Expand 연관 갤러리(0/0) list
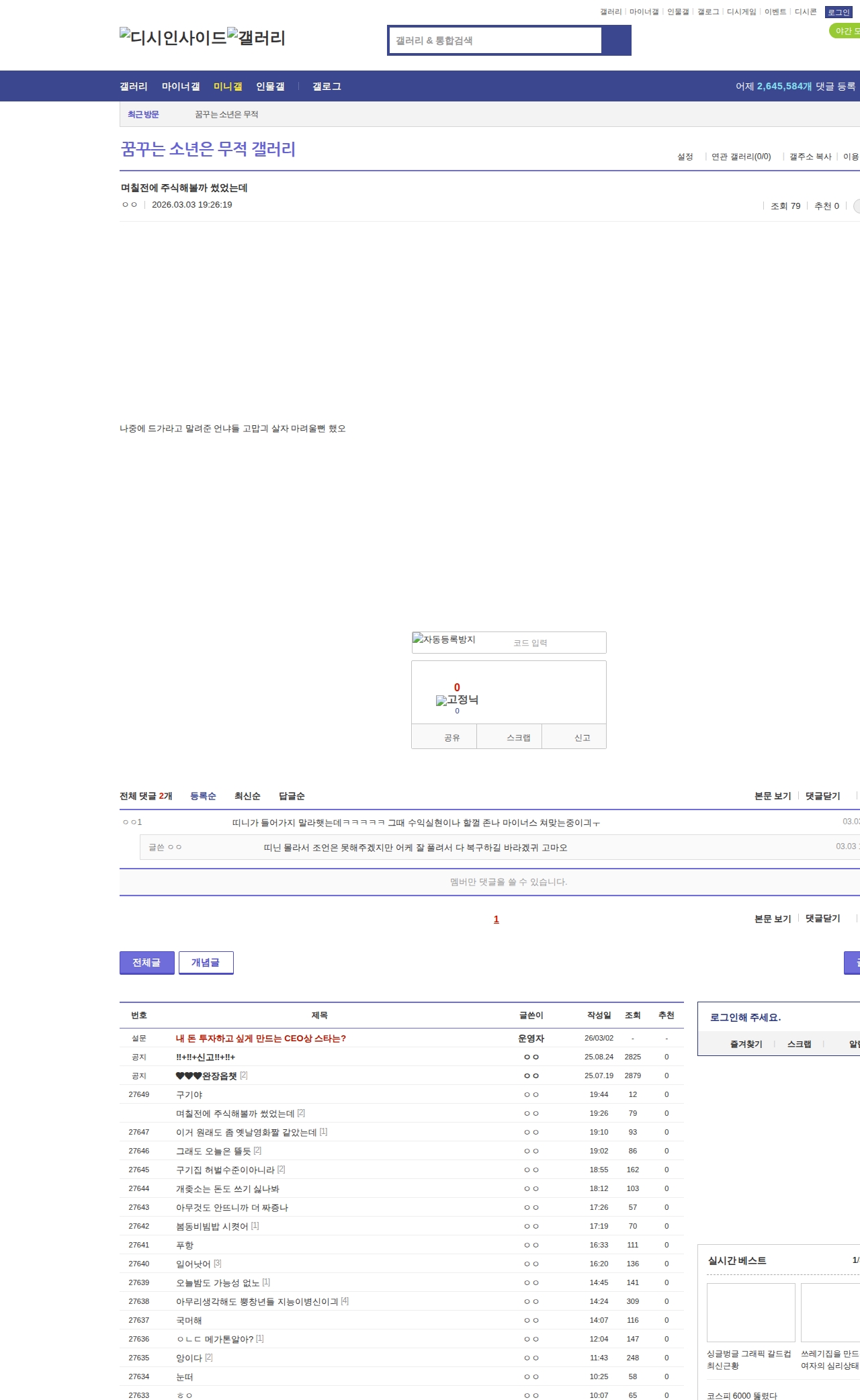 (740, 157)
